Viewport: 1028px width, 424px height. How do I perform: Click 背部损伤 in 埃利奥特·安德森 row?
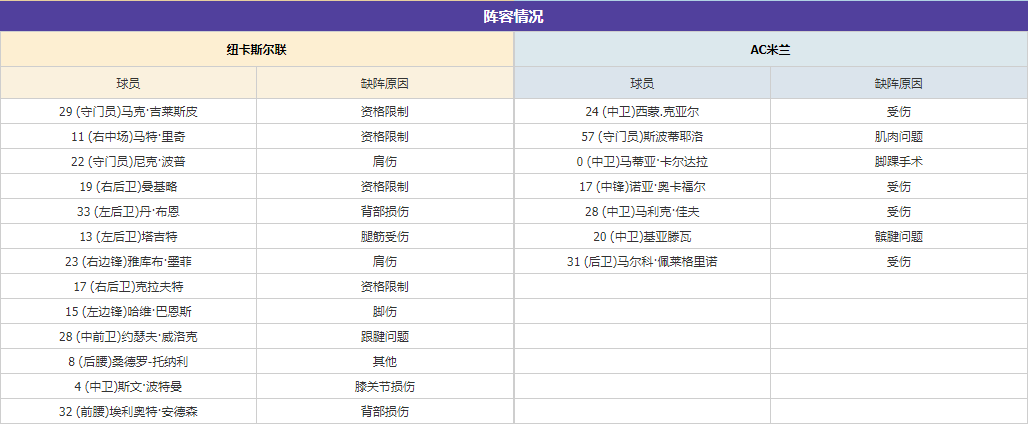(385, 412)
